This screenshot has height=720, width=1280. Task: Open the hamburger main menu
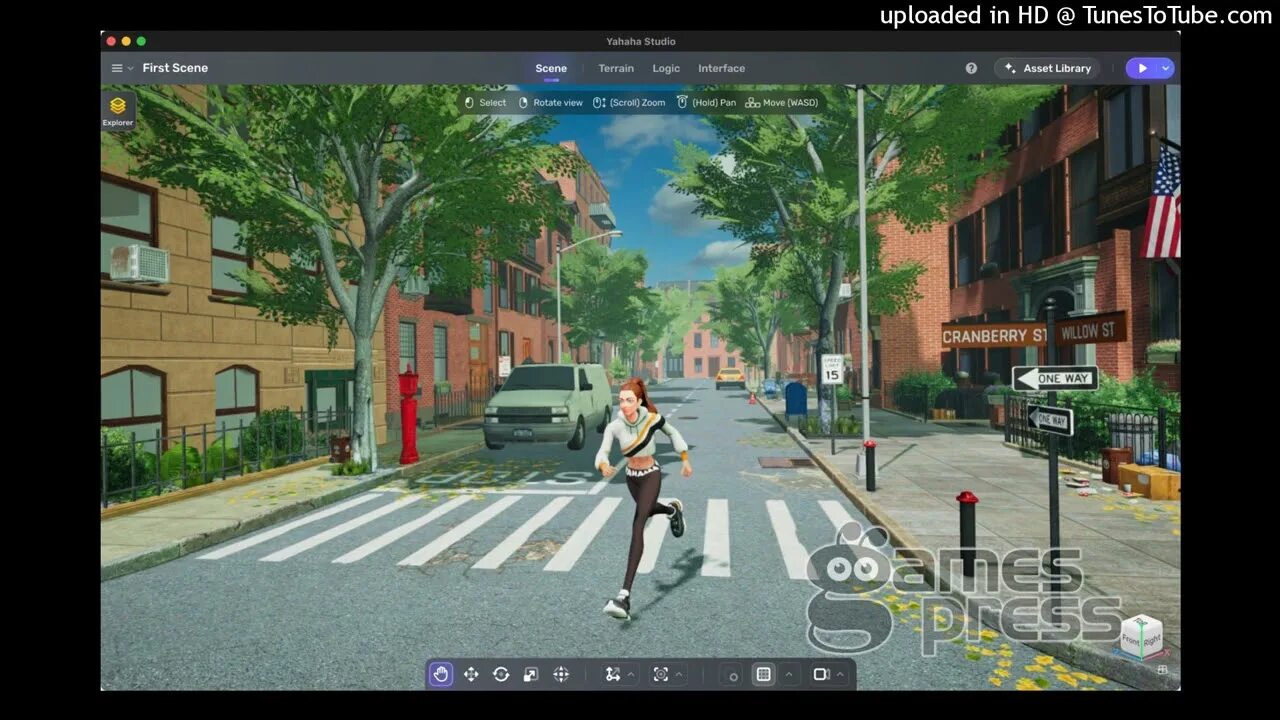[x=117, y=68]
